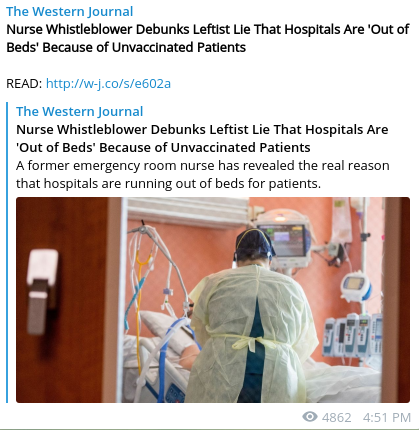
Task: Click 'Out of Beds' text in preview title
Action: (55, 147)
